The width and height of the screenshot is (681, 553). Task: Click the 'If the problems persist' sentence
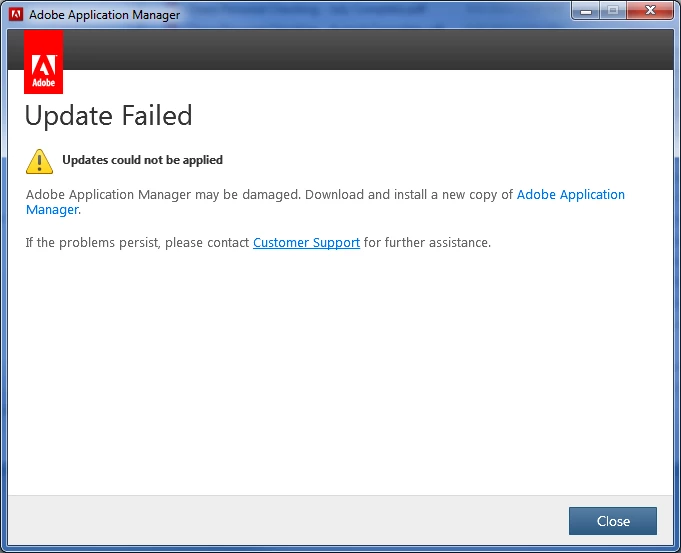pyautogui.click(x=258, y=242)
